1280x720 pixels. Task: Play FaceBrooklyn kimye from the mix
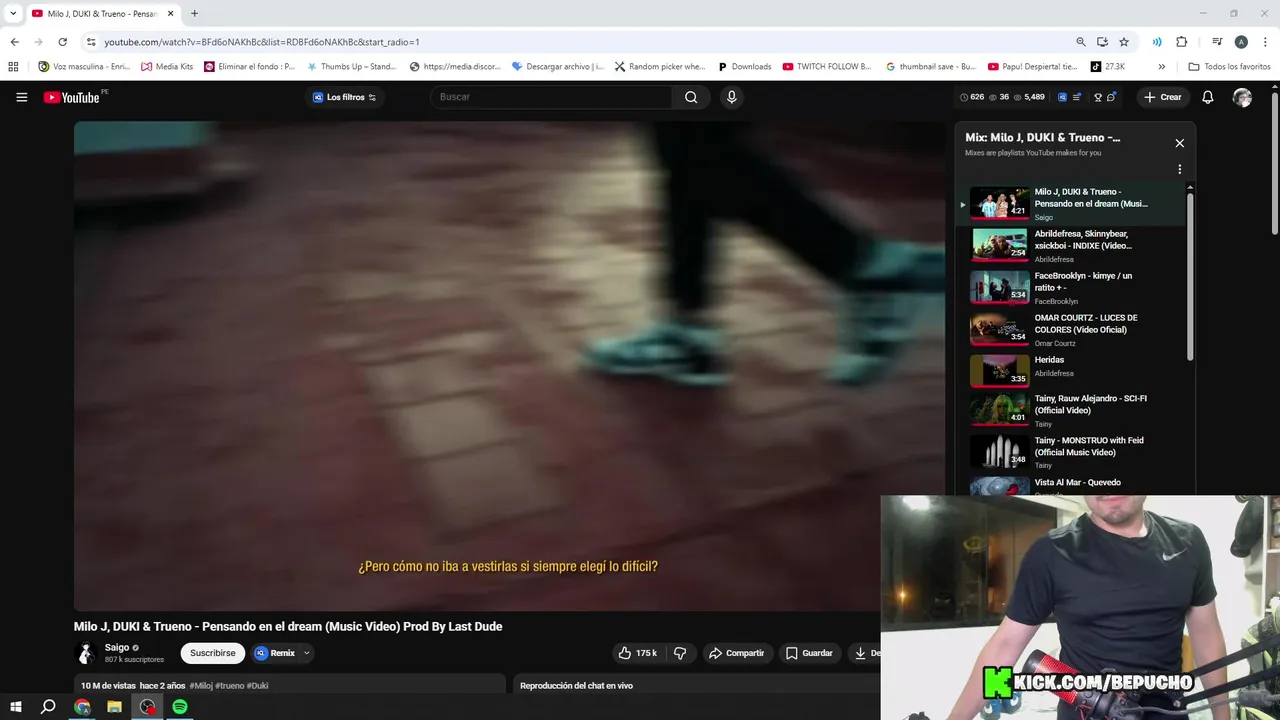pos(1071,287)
